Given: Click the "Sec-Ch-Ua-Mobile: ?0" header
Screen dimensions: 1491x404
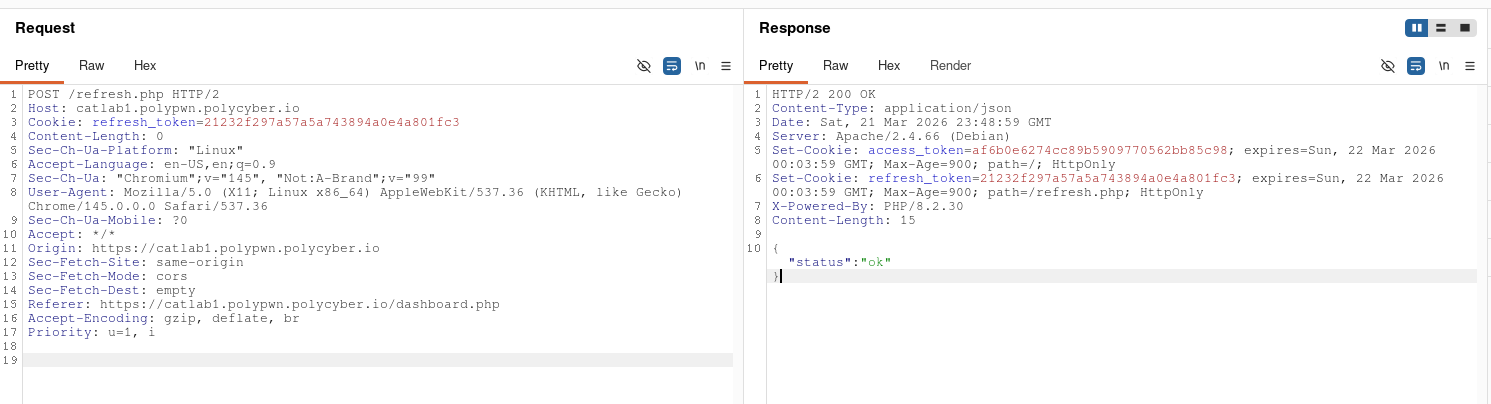Looking at the screenshot, I should (107, 220).
